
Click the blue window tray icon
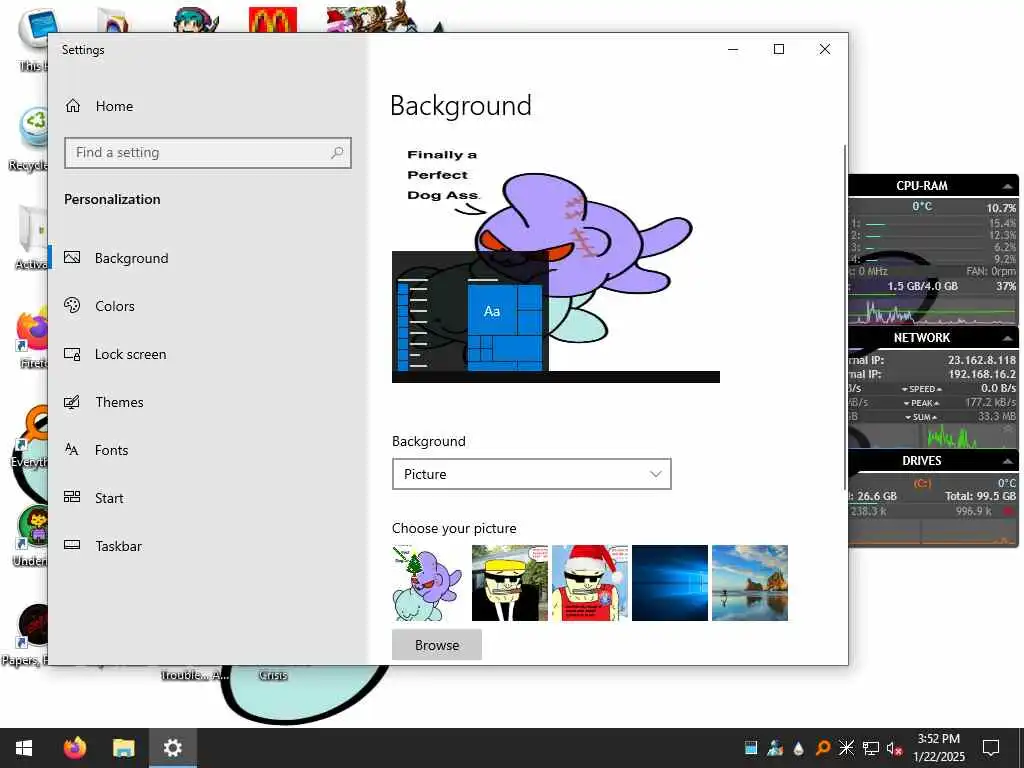(751, 748)
